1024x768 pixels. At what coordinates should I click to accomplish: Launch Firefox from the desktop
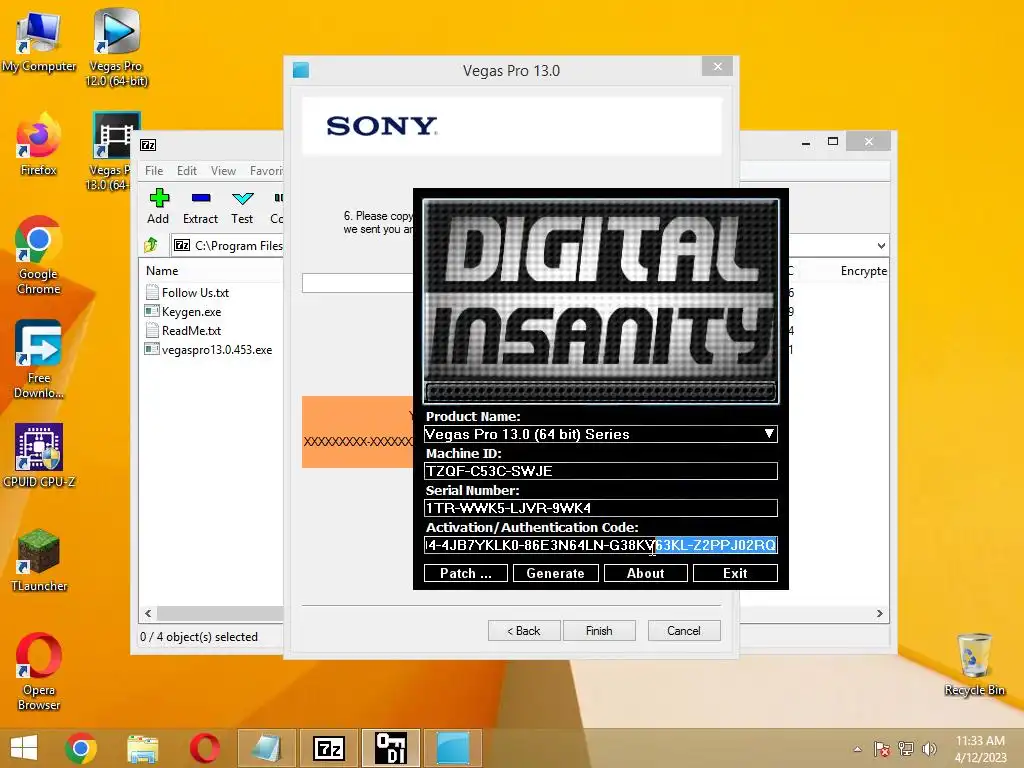(39, 144)
